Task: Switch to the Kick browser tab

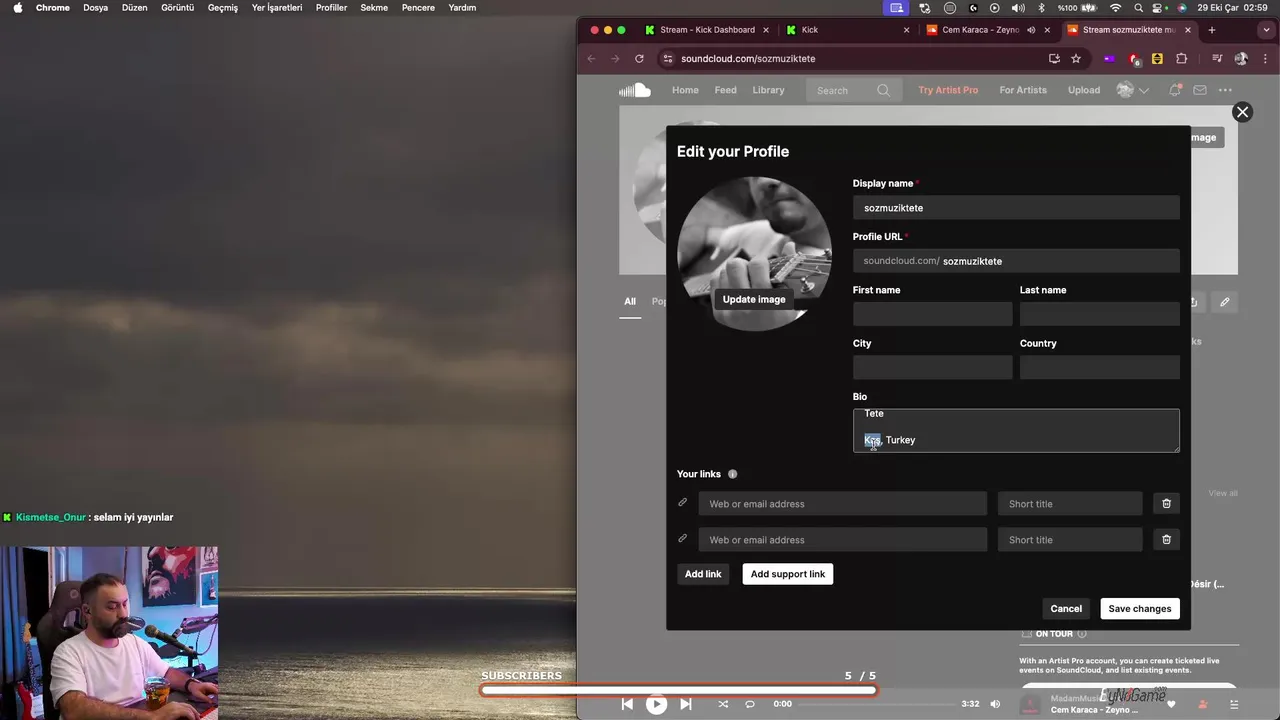Action: click(846, 30)
